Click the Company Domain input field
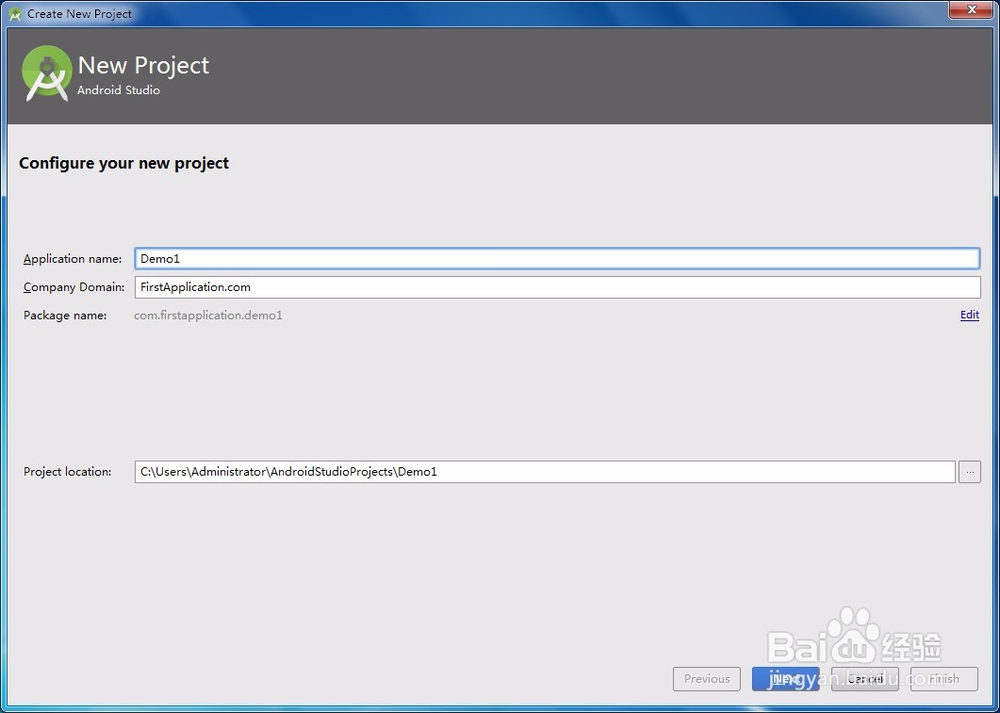1000x713 pixels. point(557,287)
